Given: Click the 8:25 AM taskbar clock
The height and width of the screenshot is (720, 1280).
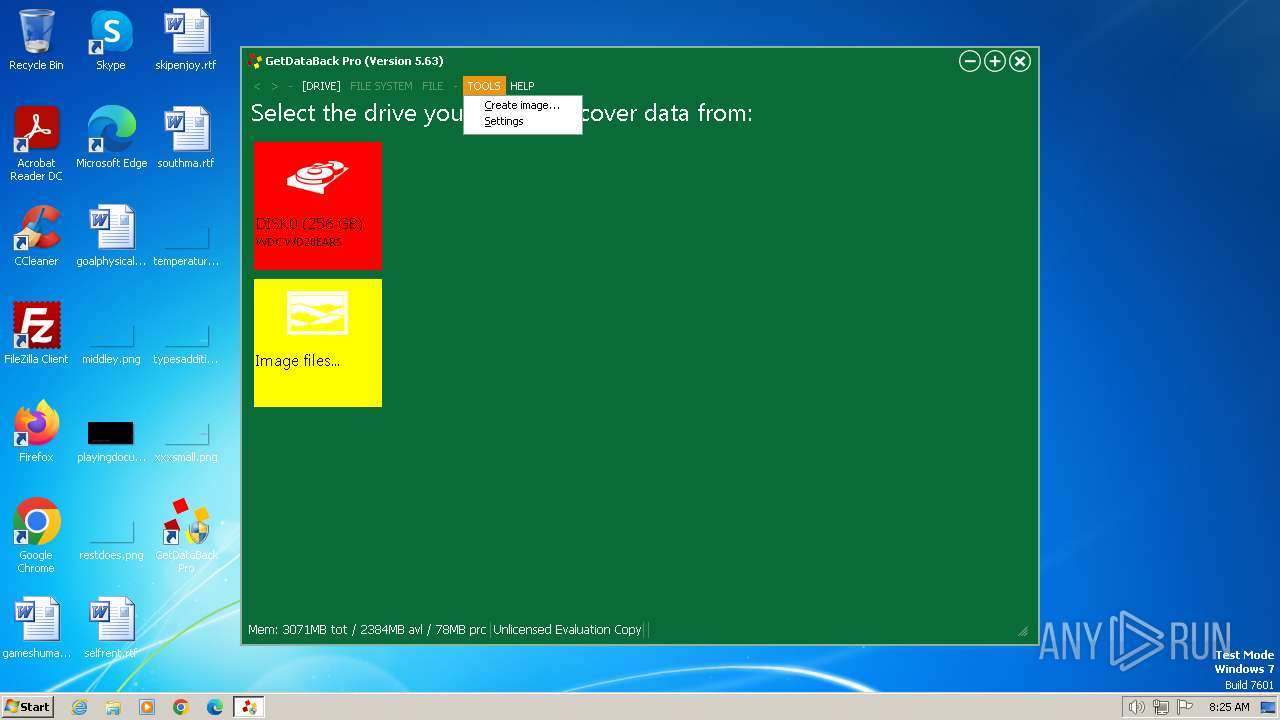Looking at the screenshot, I should click(x=1229, y=707).
